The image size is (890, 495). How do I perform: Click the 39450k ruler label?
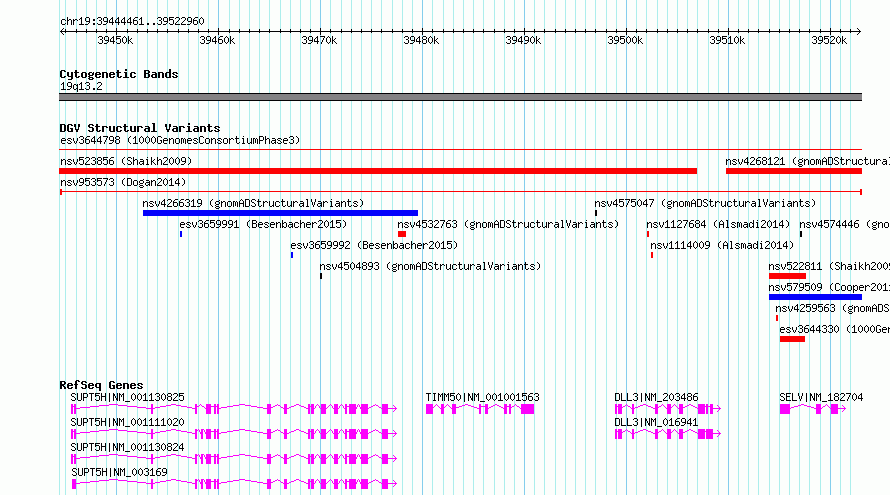click(115, 40)
